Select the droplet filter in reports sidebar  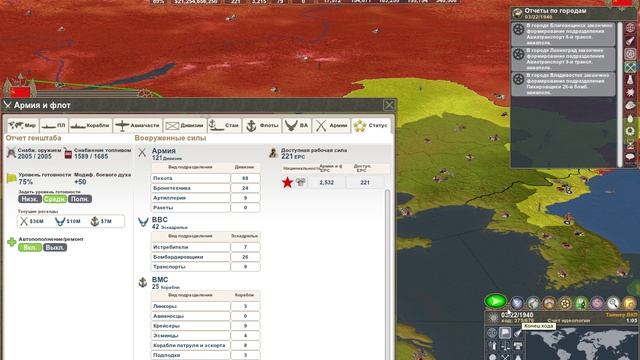point(631,119)
